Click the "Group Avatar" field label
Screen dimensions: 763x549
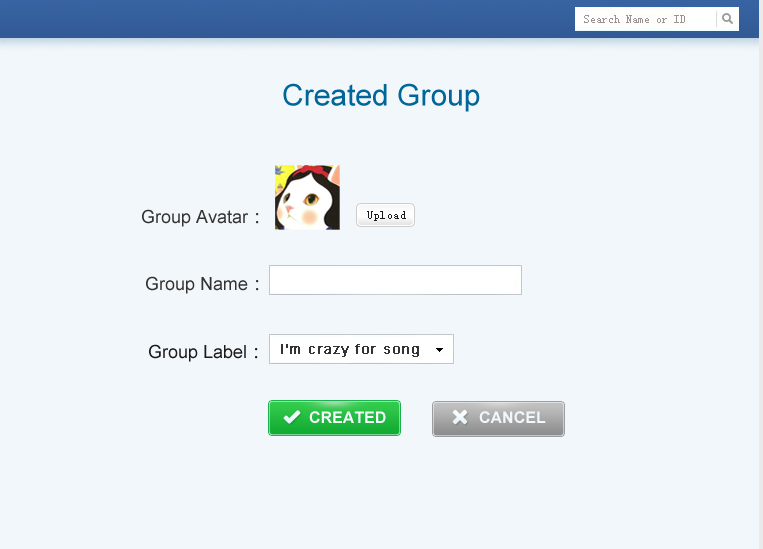click(194, 217)
